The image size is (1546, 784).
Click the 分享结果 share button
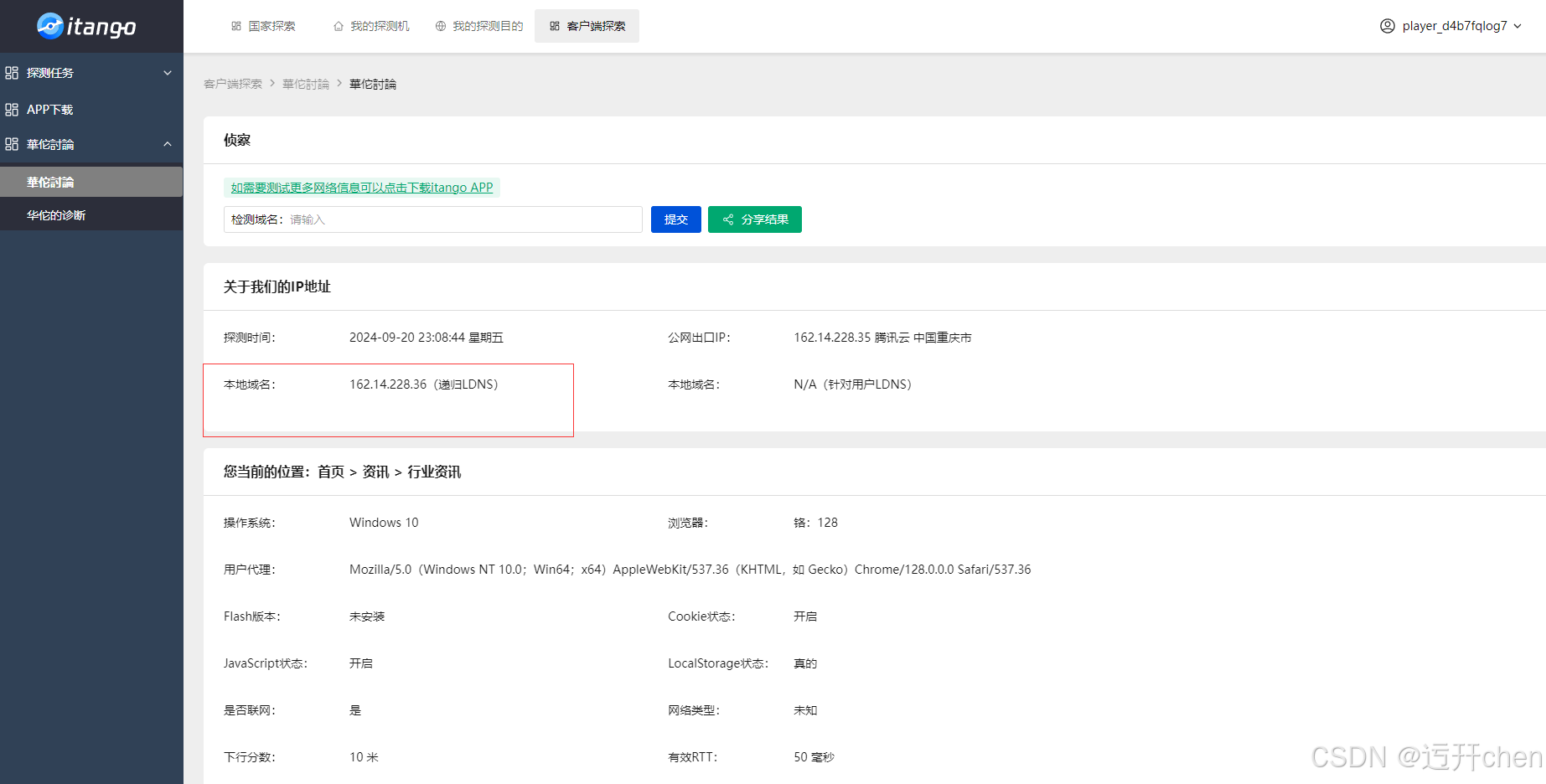754,219
